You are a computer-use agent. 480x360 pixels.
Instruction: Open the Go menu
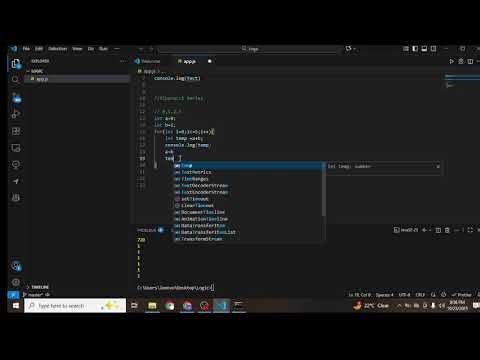(91, 49)
